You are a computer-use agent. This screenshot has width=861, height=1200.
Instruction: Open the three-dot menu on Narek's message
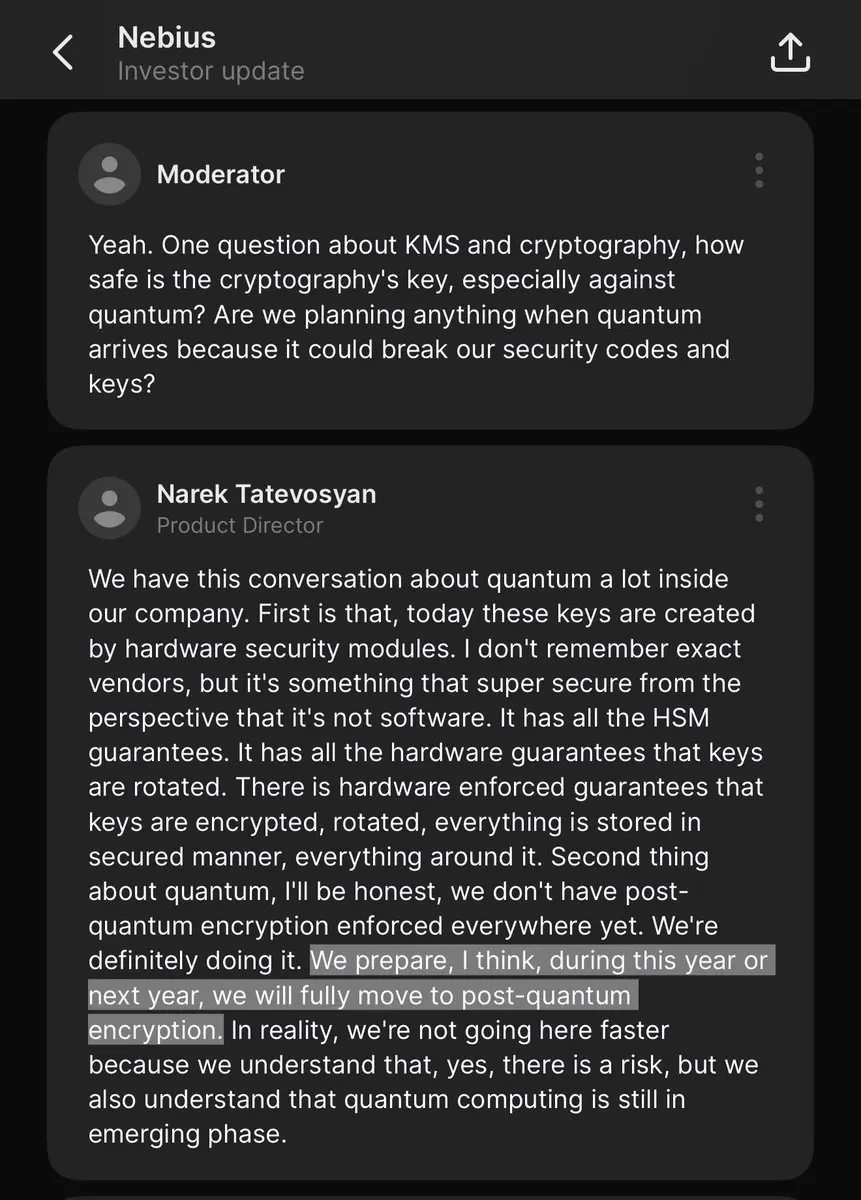coord(759,505)
